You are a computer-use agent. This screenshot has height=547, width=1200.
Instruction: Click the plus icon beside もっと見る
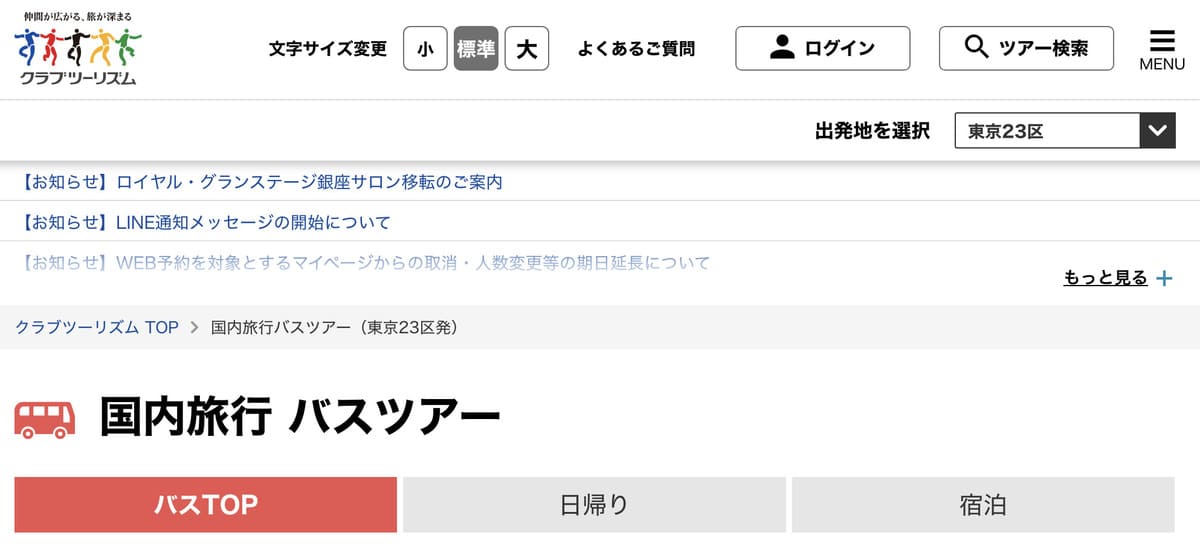pos(1164,279)
